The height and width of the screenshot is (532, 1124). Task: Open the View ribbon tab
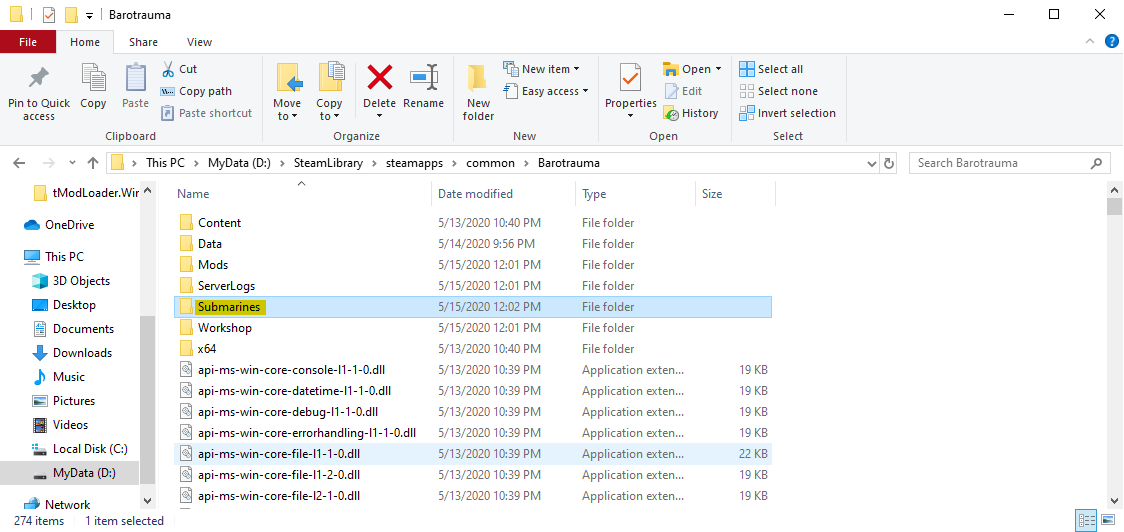(x=199, y=42)
